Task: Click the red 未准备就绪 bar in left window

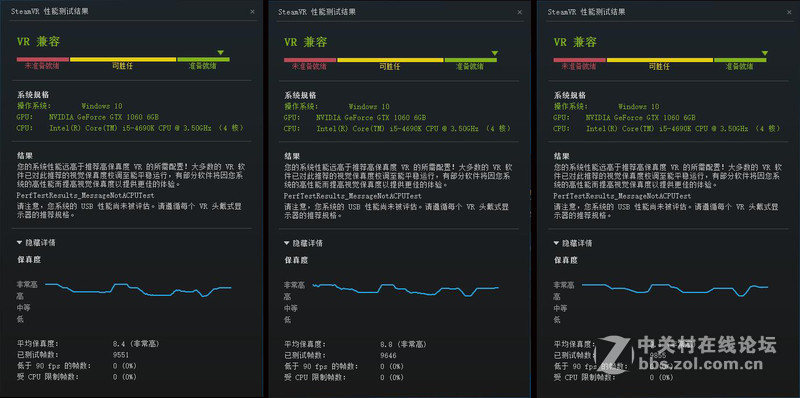Action: coord(43,59)
